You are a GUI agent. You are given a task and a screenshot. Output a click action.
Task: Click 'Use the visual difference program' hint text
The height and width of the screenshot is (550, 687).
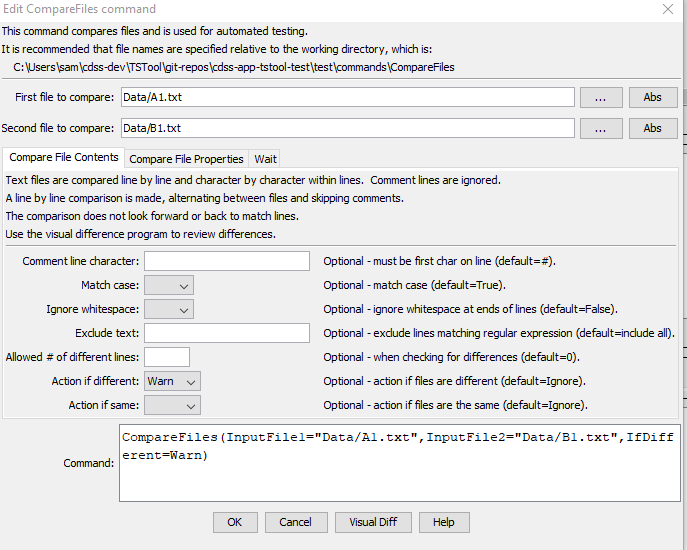point(140,234)
